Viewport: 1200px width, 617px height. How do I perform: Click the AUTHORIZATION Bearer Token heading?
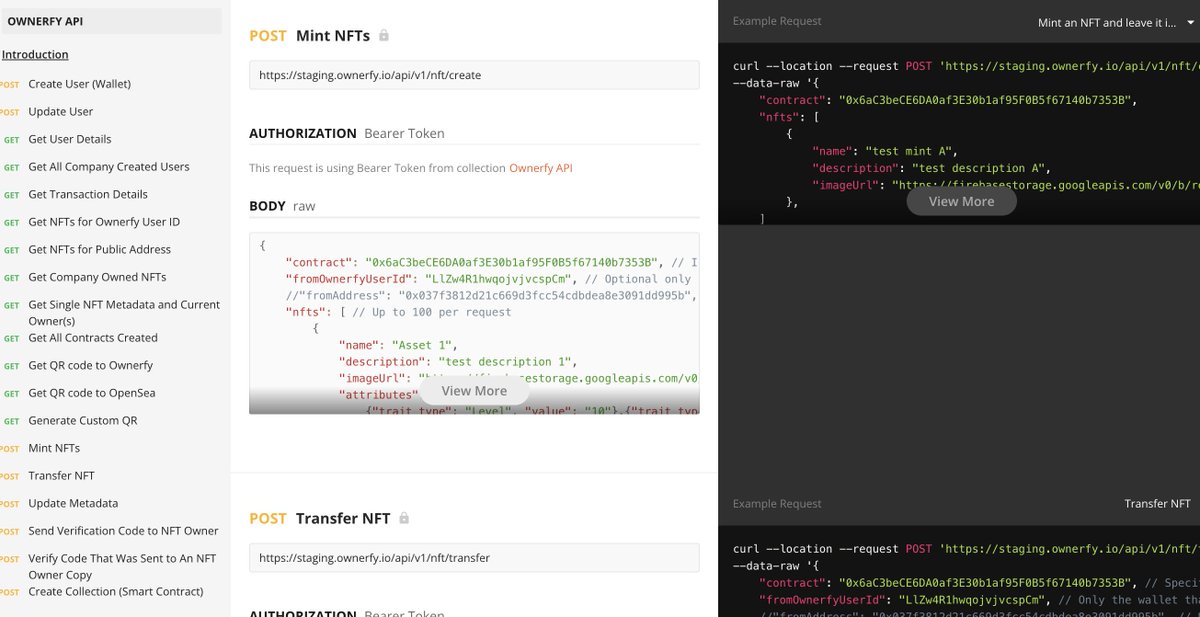(347, 133)
